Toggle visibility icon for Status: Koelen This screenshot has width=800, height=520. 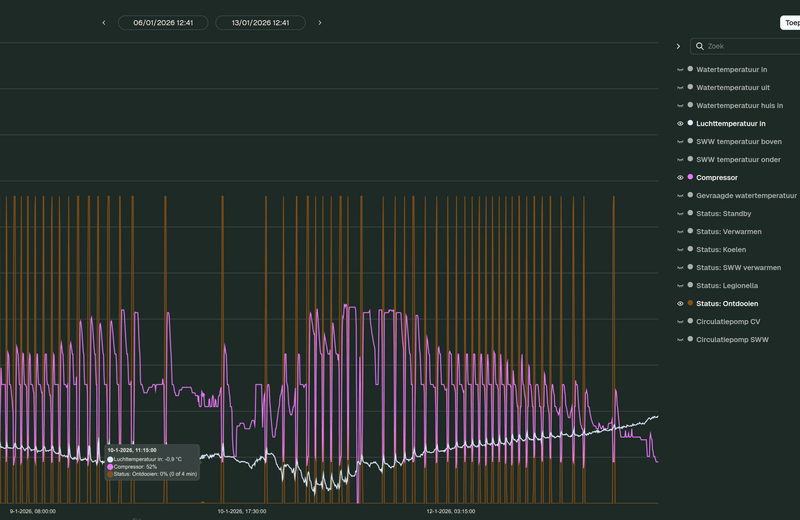pos(680,250)
